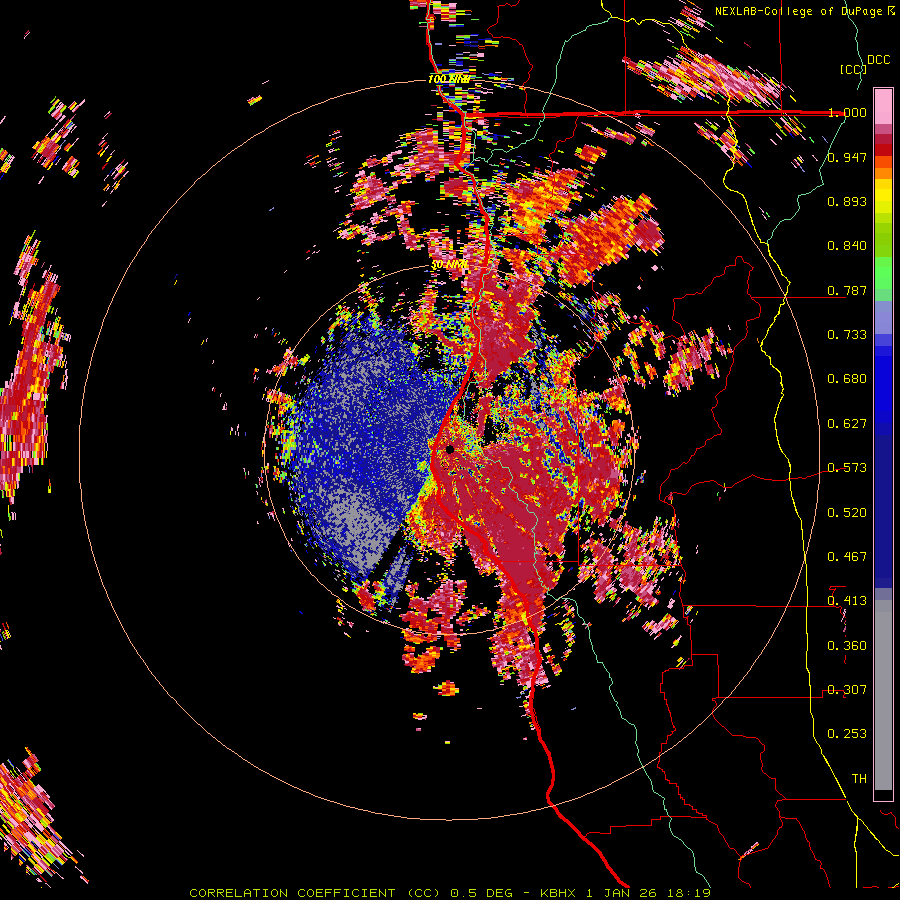Click the DCC label above the color bar
The height and width of the screenshot is (900, 900).
point(879,60)
